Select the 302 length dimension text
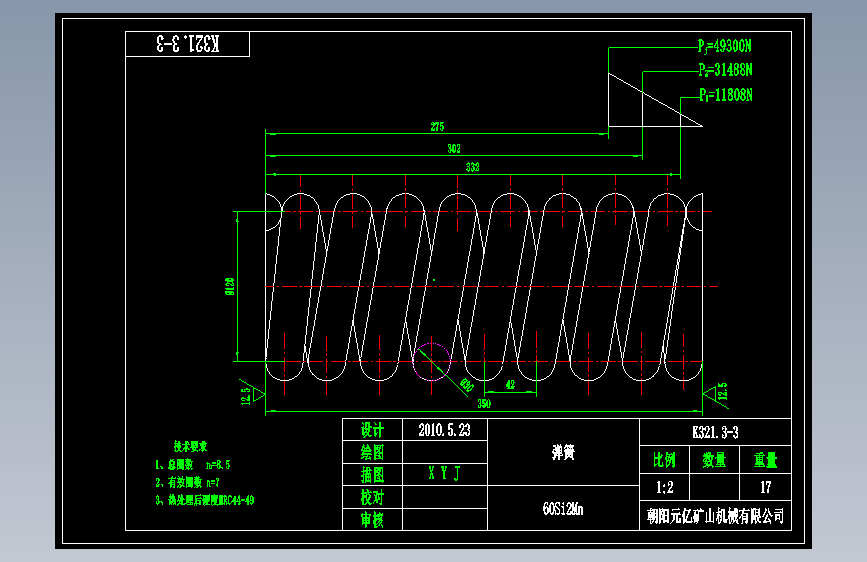Image resolution: width=867 pixels, height=562 pixels. pyautogui.click(x=453, y=148)
